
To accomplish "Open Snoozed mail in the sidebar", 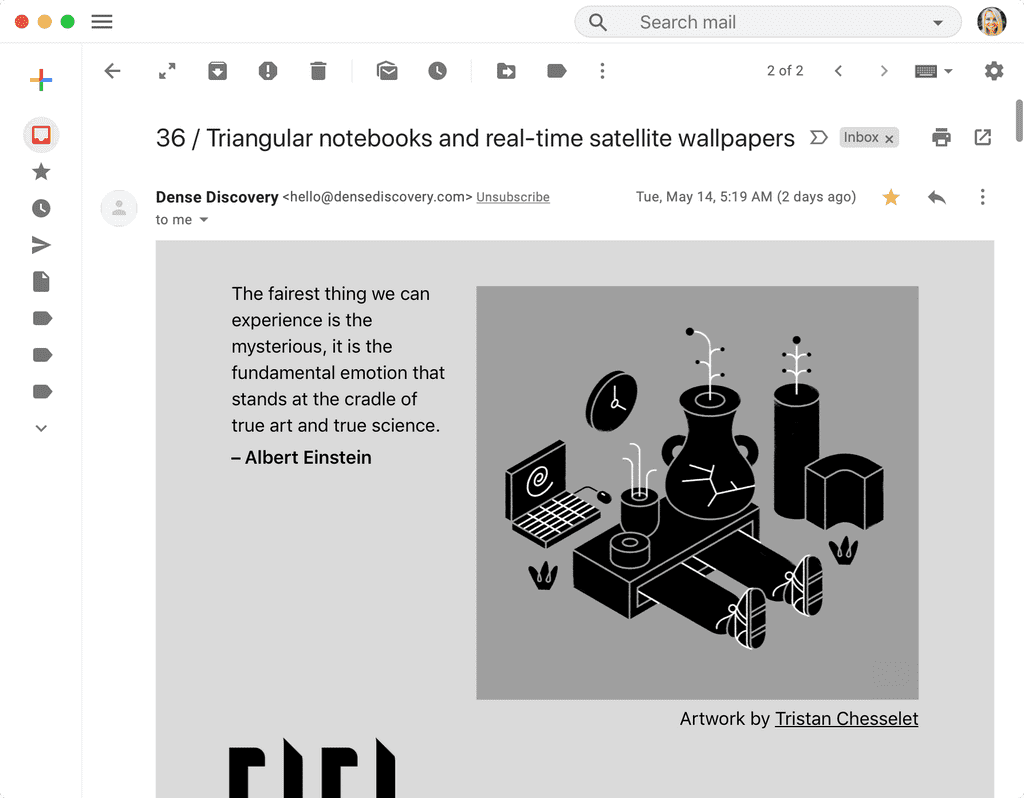I will (x=41, y=208).
